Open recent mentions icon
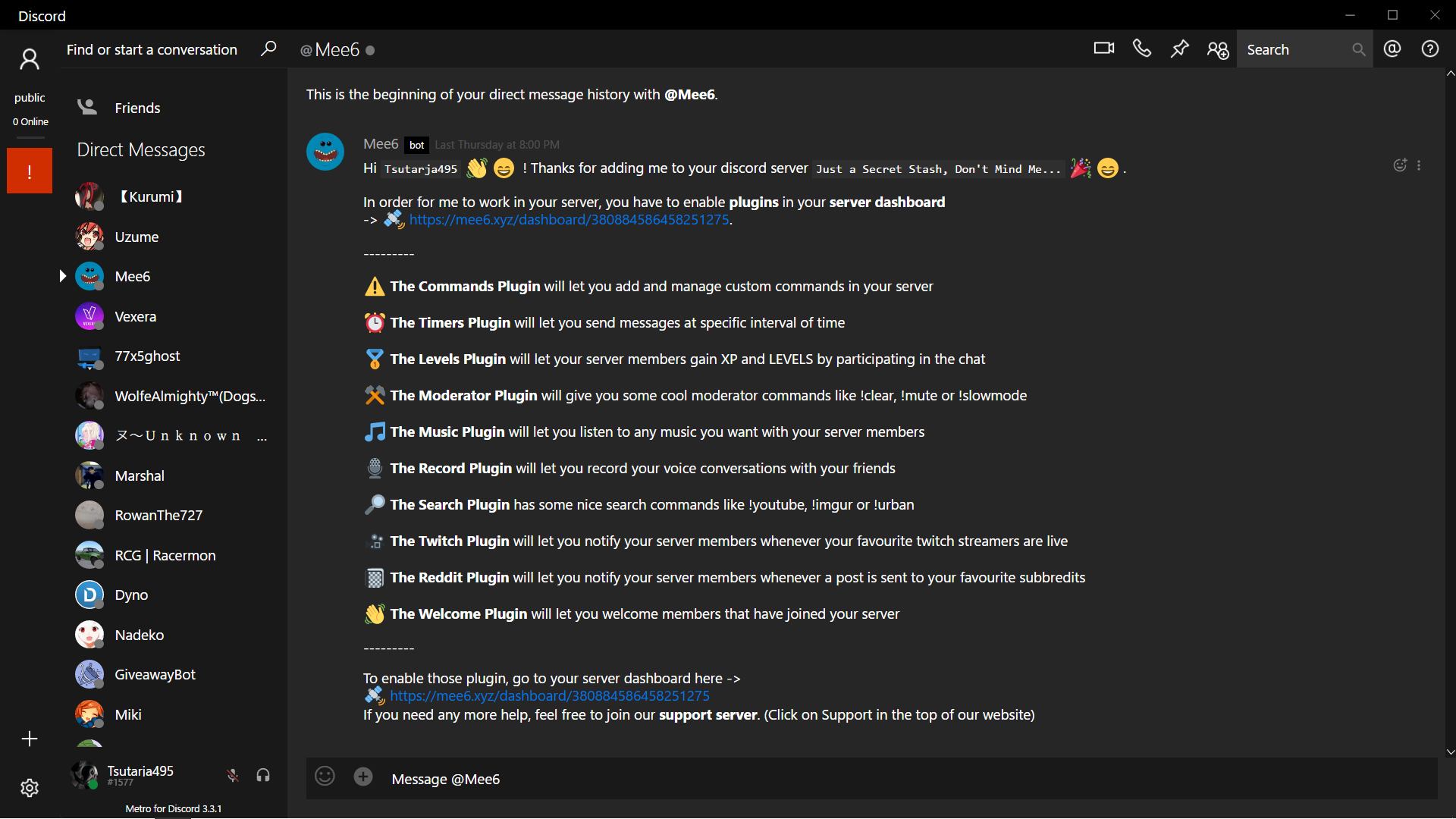This screenshot has width=1456, height=819. click(1392, 49)
